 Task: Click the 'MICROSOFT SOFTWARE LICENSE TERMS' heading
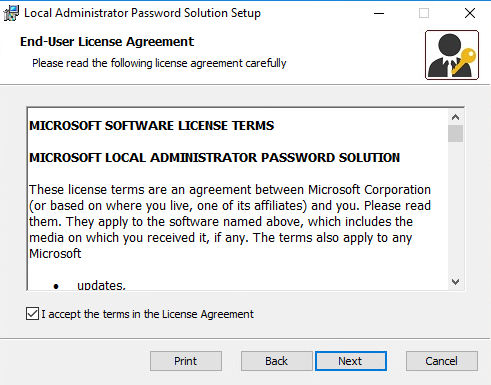coord(152,126)
